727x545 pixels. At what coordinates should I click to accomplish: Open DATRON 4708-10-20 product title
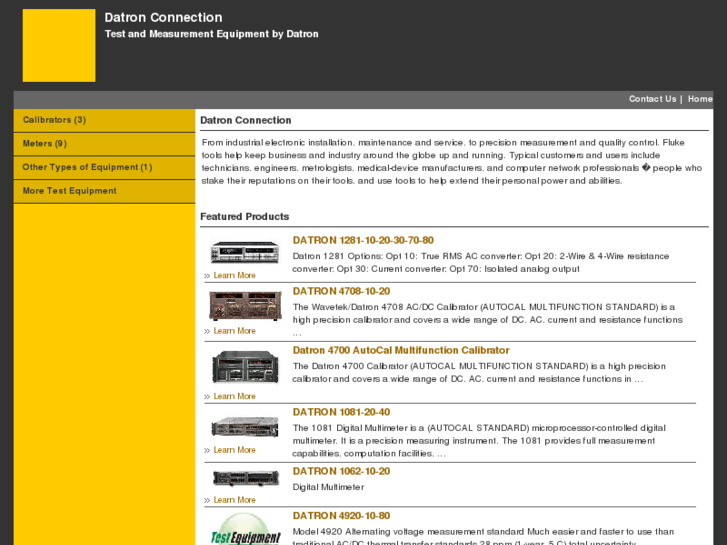pyautogui.click(x=341, y=291)
